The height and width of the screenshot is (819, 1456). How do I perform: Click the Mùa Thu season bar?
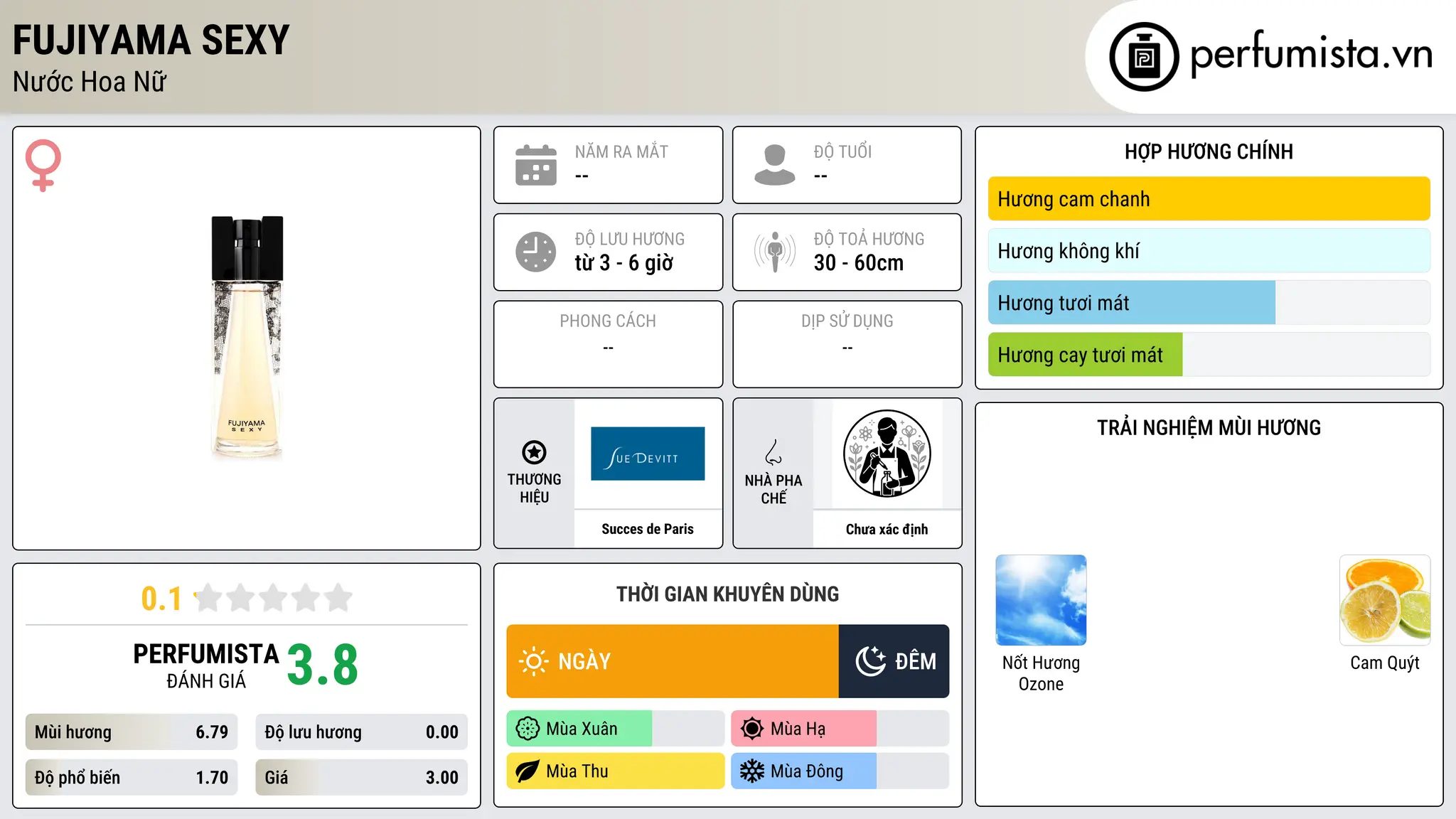[616, 771]
